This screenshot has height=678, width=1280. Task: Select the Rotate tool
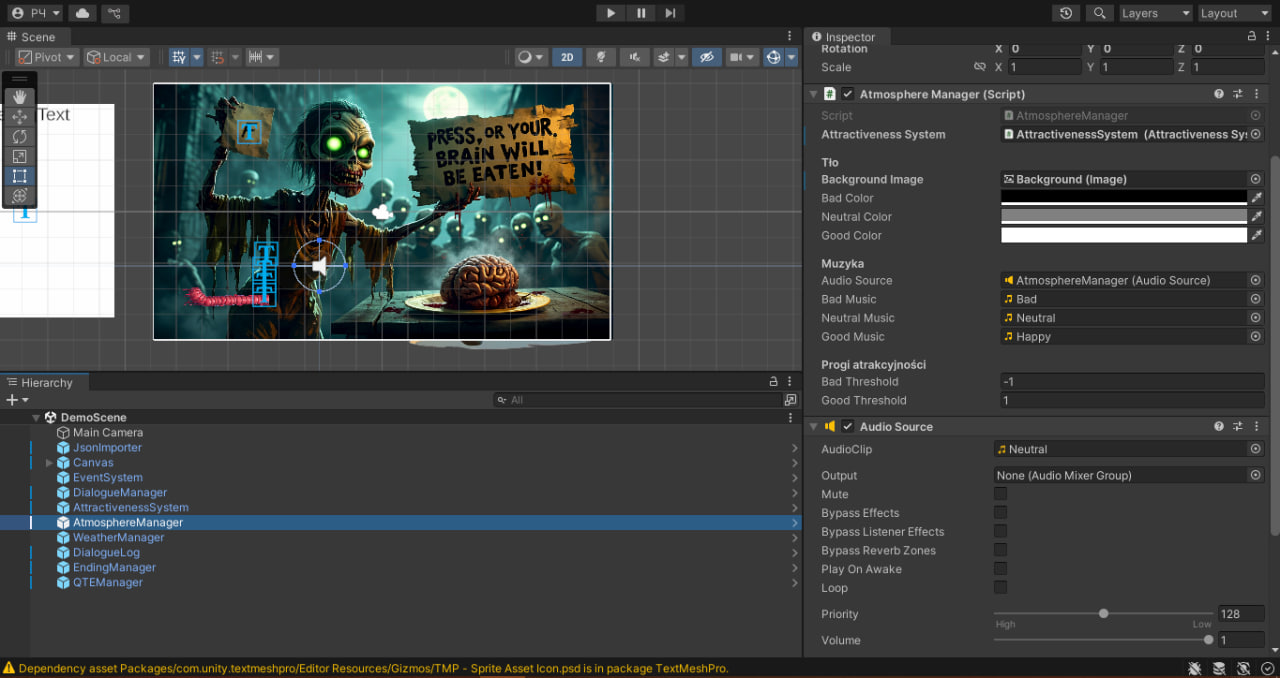pyautogui.click(x=20, y=136)
